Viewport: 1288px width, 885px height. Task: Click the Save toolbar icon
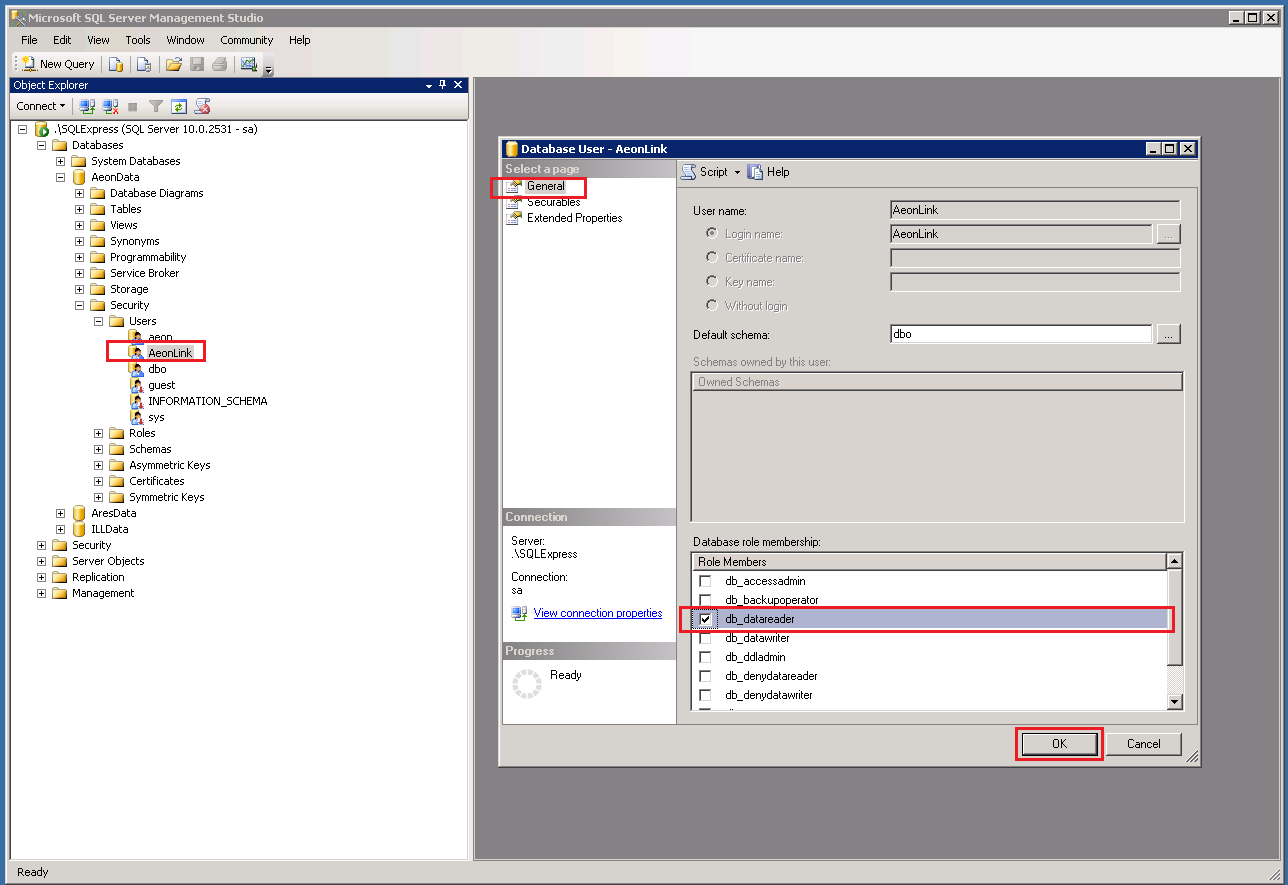tap(196, 63)
